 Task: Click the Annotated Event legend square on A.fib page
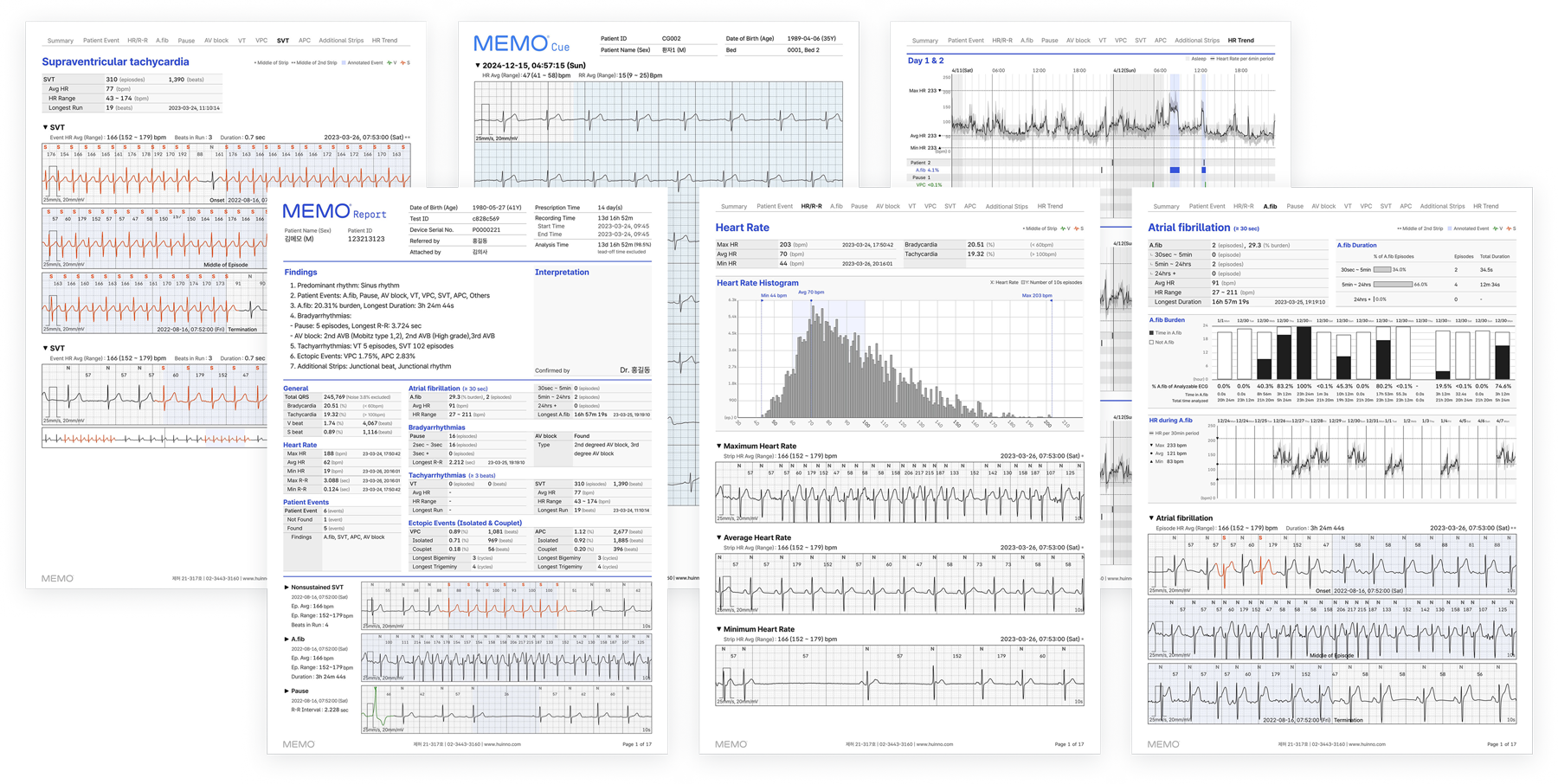(1450, 228)
